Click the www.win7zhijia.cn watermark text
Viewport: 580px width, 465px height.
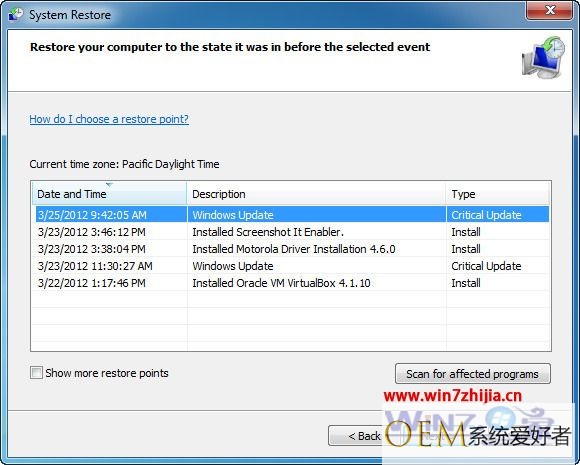pyautogui.click(x=453, y=396)
